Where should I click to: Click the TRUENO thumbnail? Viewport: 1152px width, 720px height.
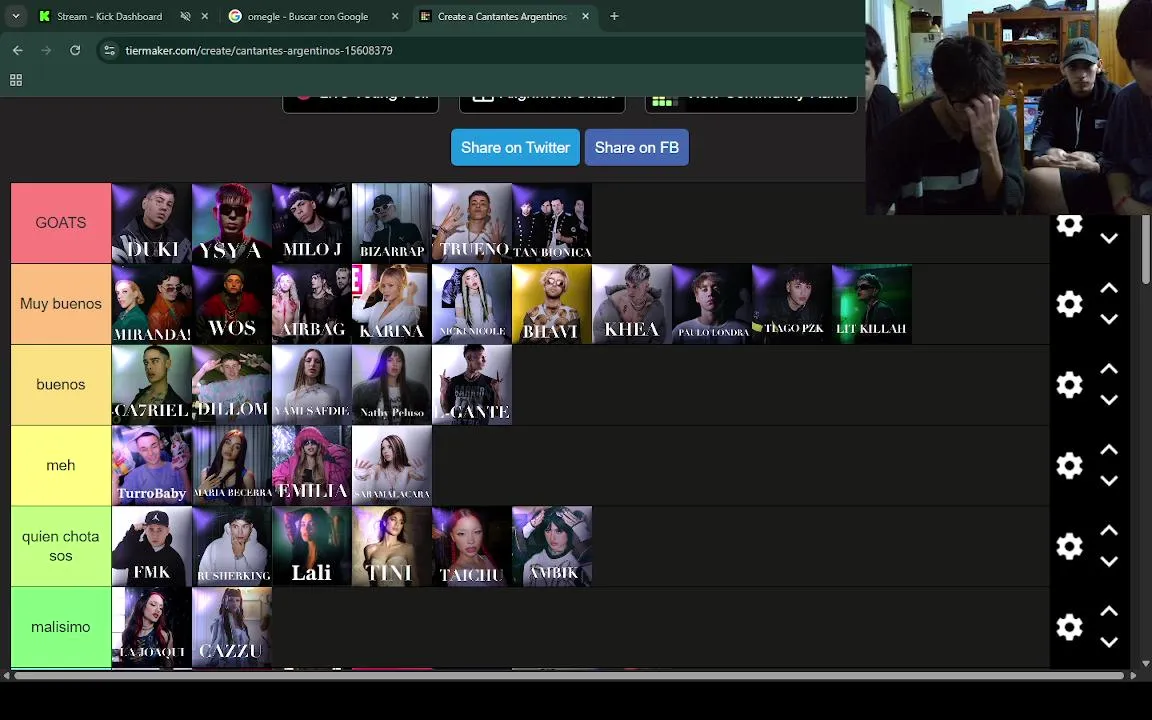pyautogui.click(x=472, y=223)
